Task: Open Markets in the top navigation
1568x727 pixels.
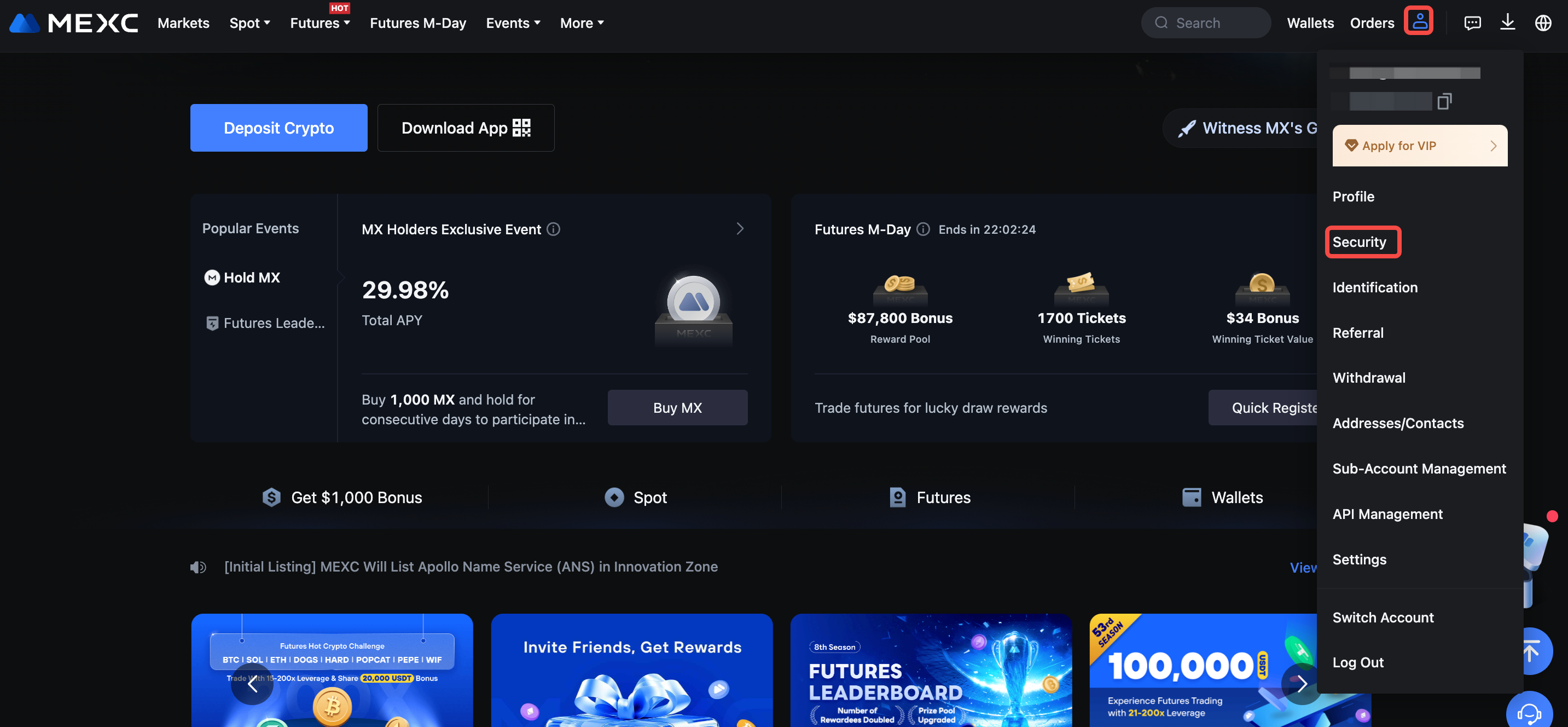Action: click(x=183, y=23)
